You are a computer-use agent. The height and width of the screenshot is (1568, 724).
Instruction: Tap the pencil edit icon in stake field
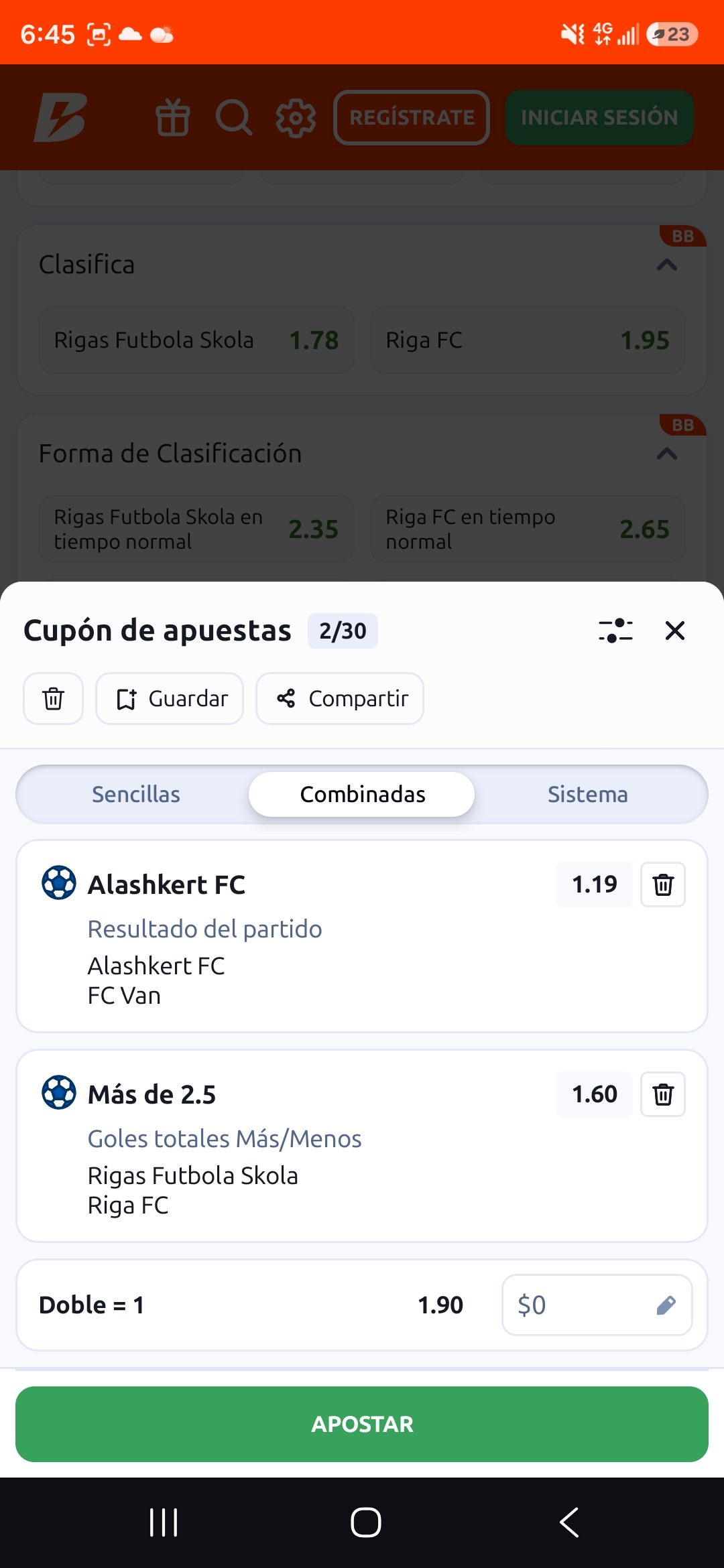pyautogui.click(x=666, y=1305)
